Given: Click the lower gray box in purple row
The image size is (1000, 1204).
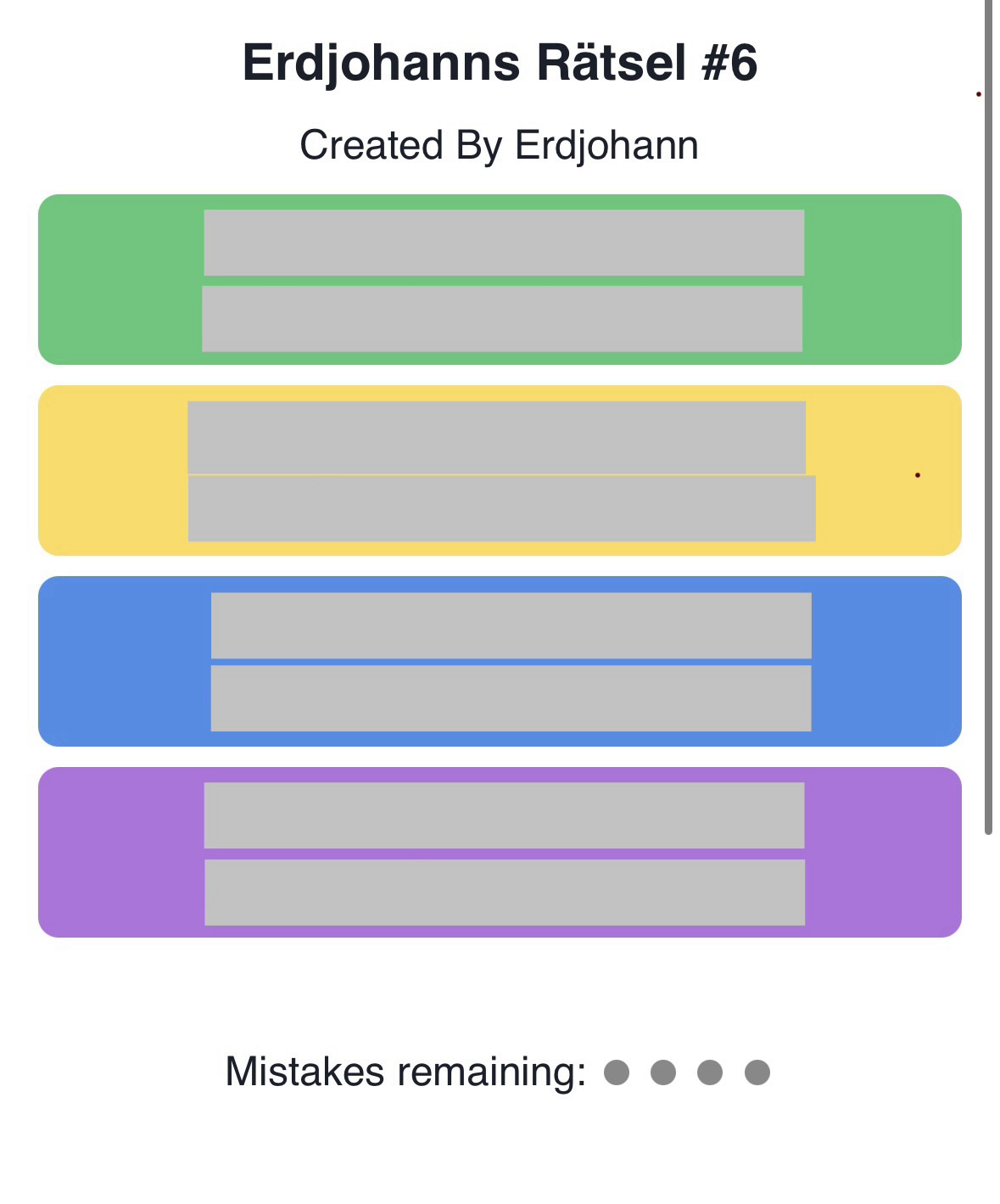Looking at the screenshot, I should (x=505, y=892).
